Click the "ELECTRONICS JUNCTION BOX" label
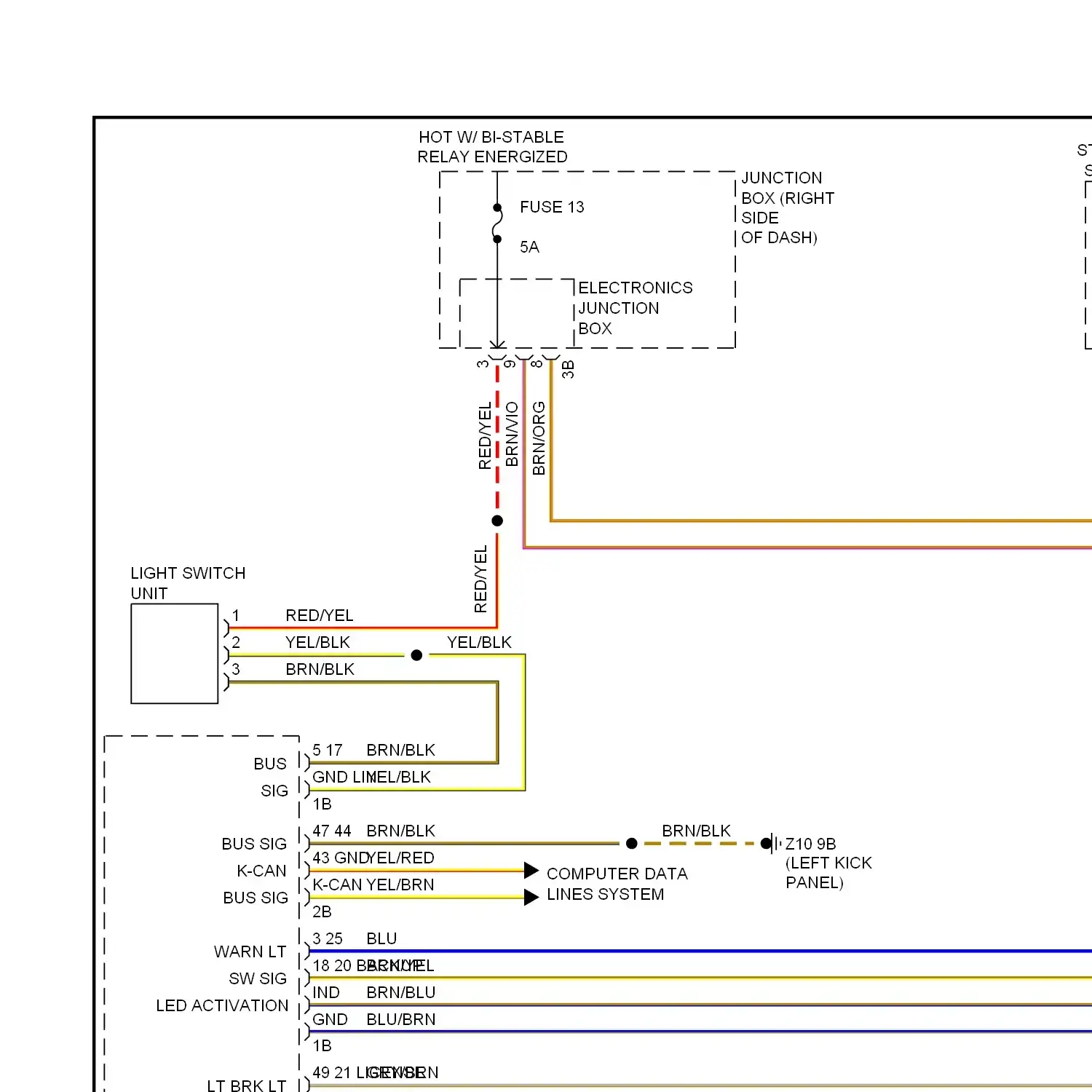 coord(635,308)
